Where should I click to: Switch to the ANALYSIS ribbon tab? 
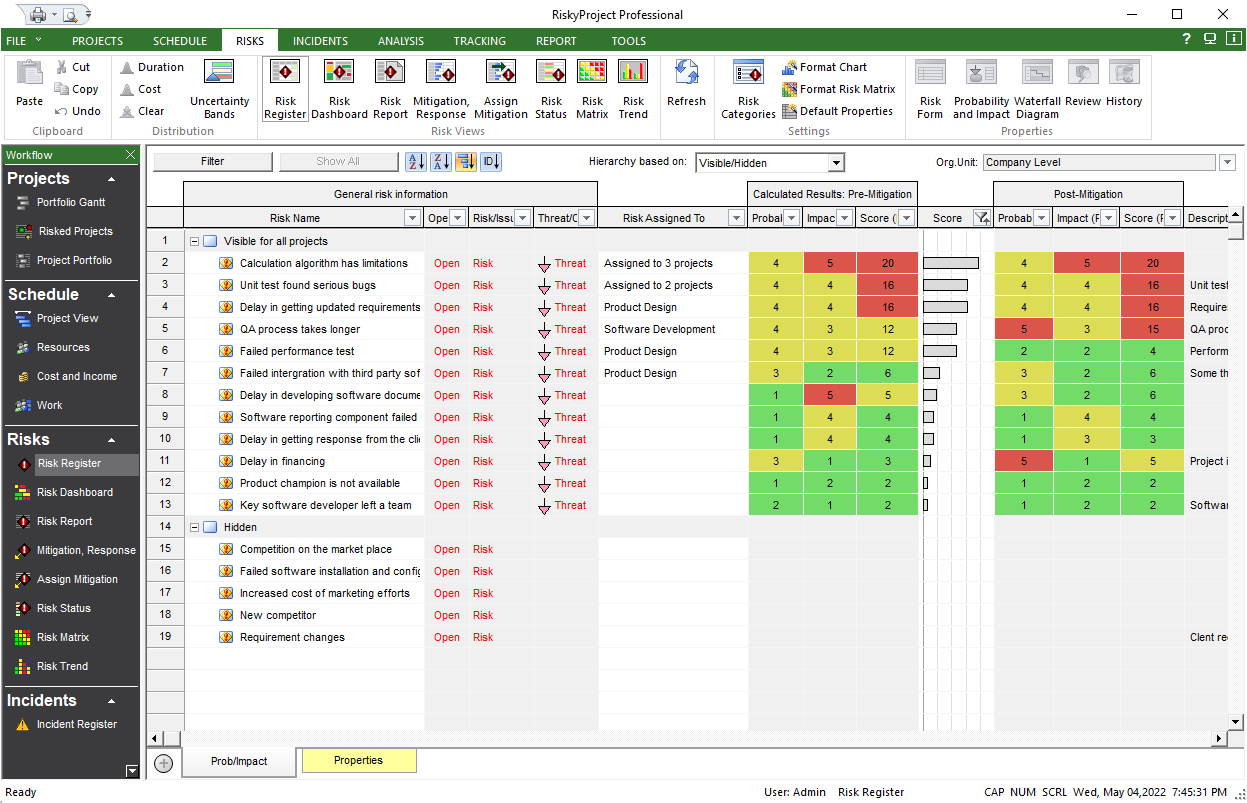click(400, 41)
